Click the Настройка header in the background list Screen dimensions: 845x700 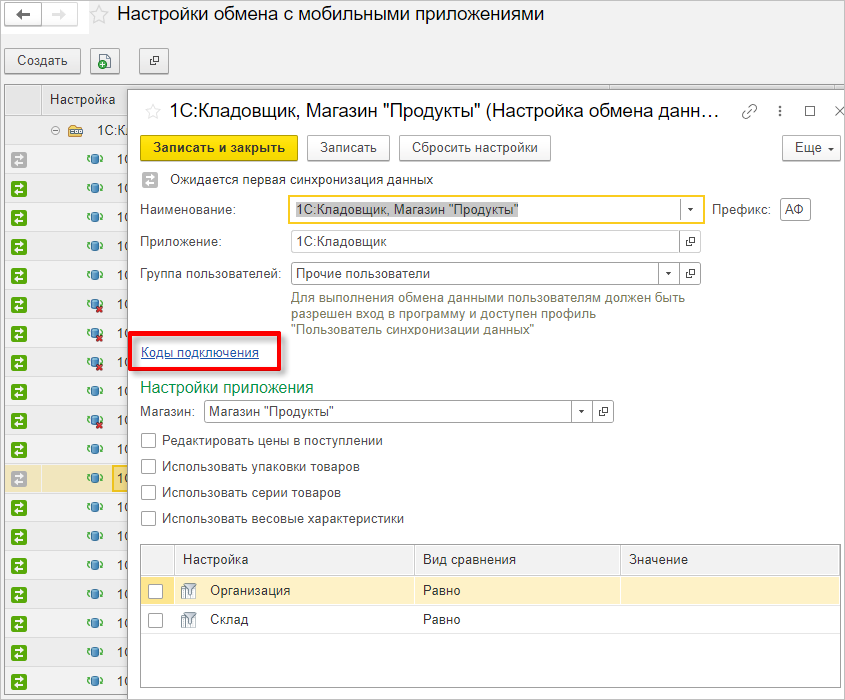click(x=82, y=100)
